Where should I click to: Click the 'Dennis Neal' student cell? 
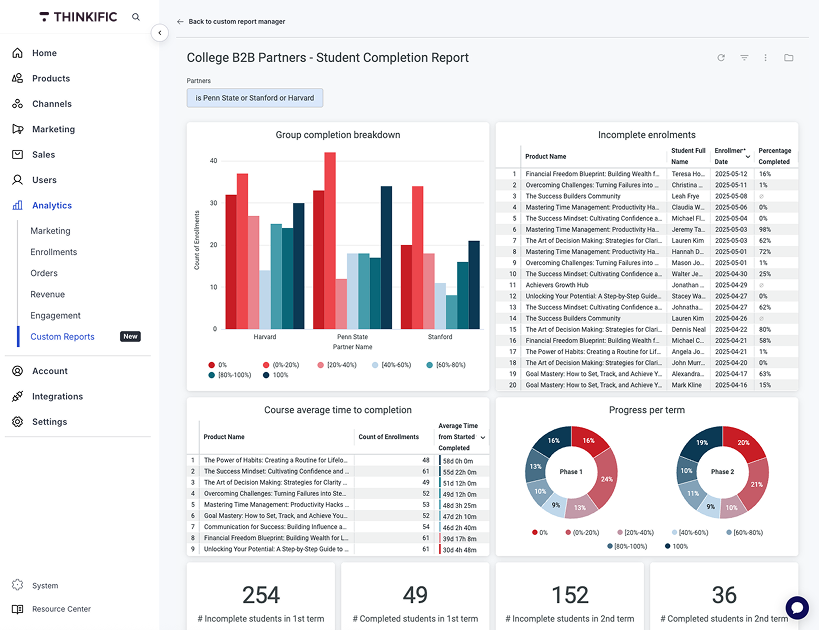(688, 330)
